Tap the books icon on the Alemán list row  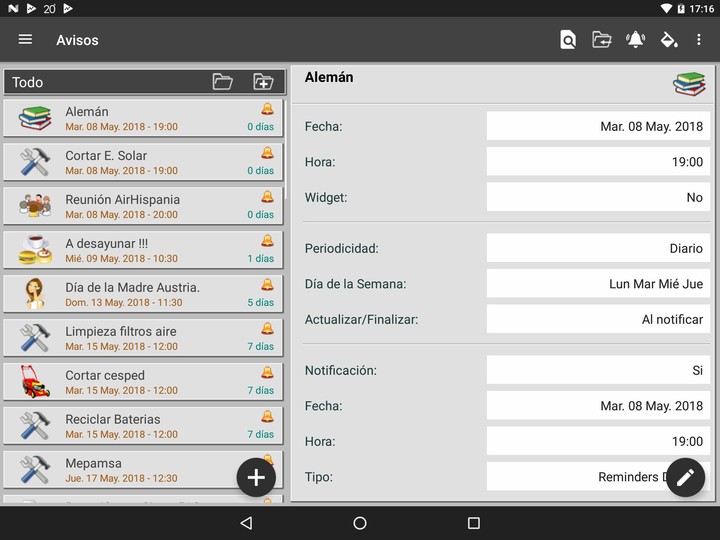click(35, 118)
